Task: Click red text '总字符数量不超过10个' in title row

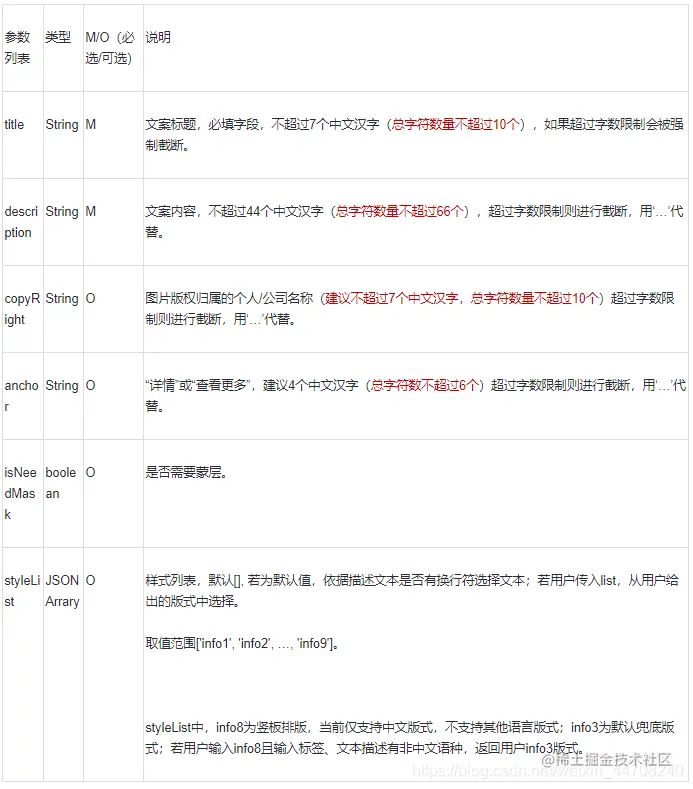Action: 455,124
